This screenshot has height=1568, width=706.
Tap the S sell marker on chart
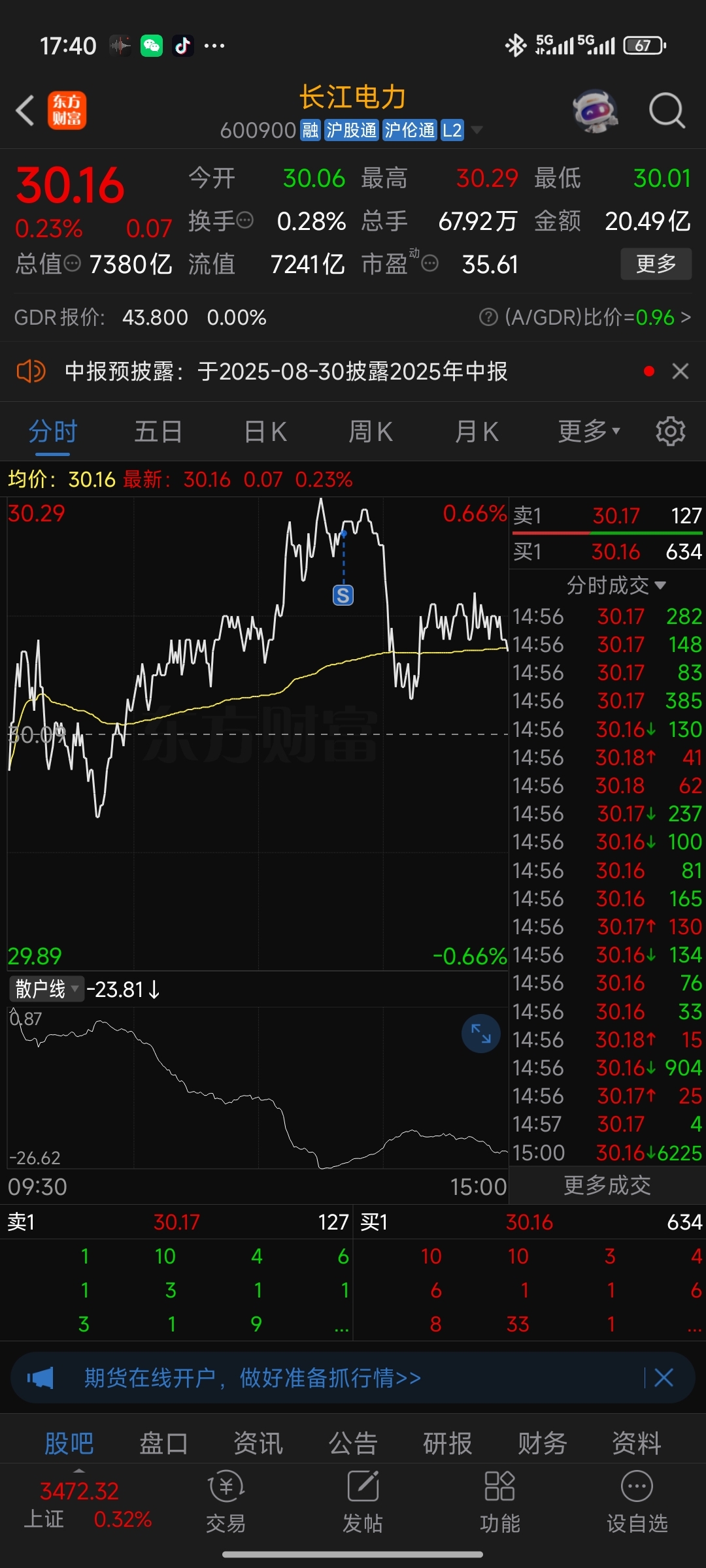tap(343, 595)
